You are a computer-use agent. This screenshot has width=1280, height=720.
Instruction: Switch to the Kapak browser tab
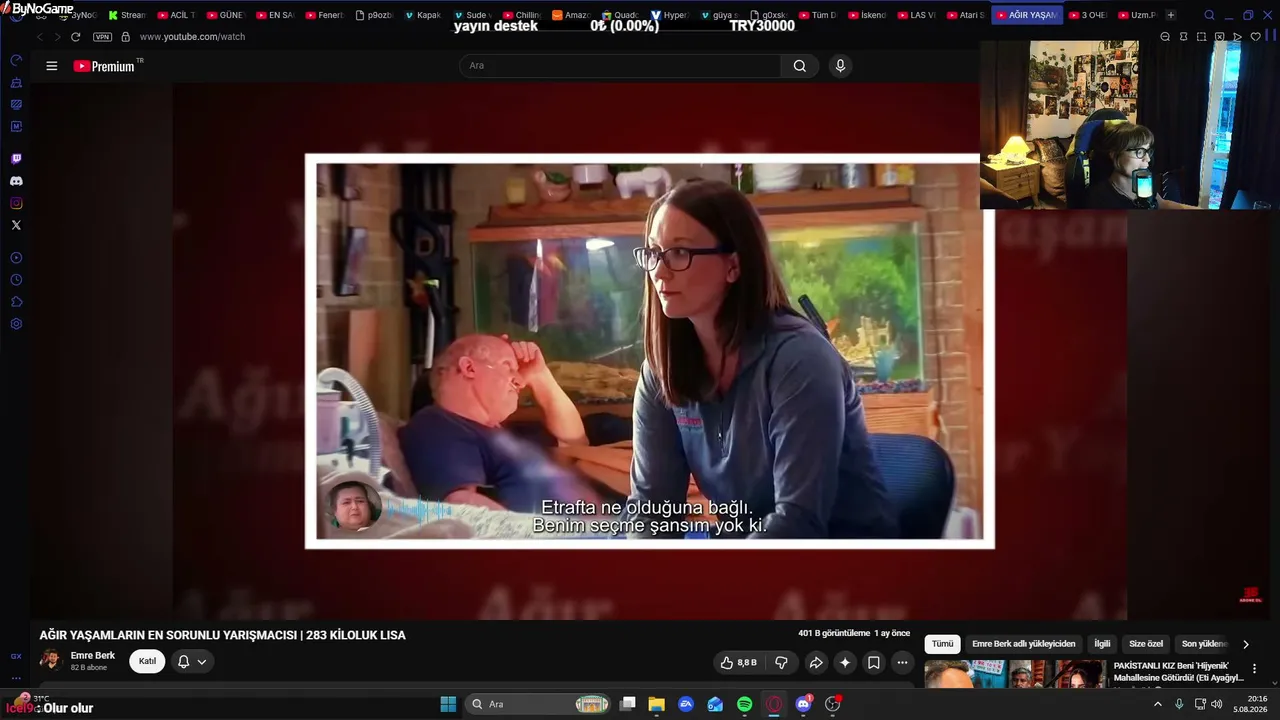pos(423,15)
